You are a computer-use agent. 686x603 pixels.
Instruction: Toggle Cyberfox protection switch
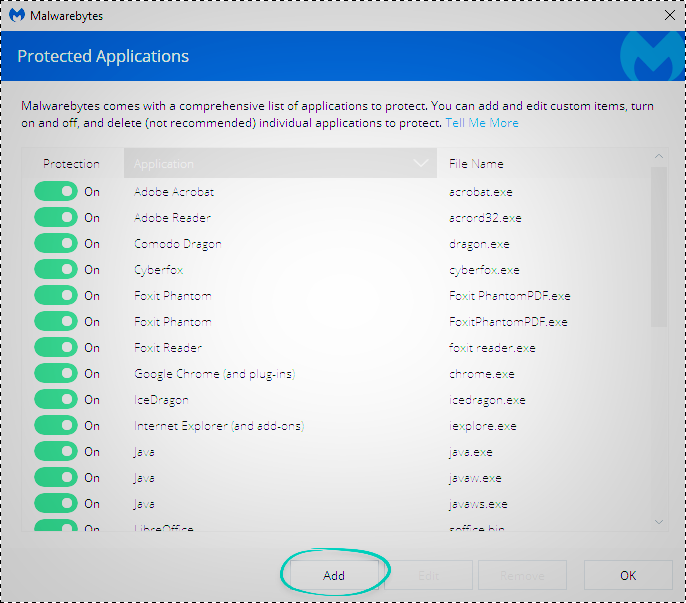coord(56,269)
